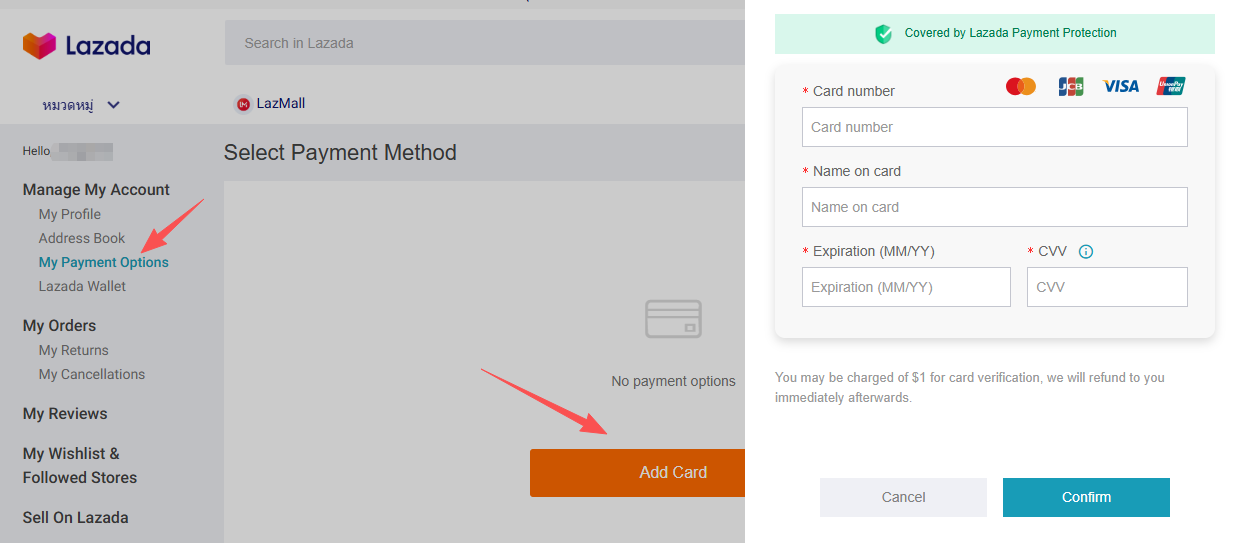Focus the Card number field

(x=994, y=127)
